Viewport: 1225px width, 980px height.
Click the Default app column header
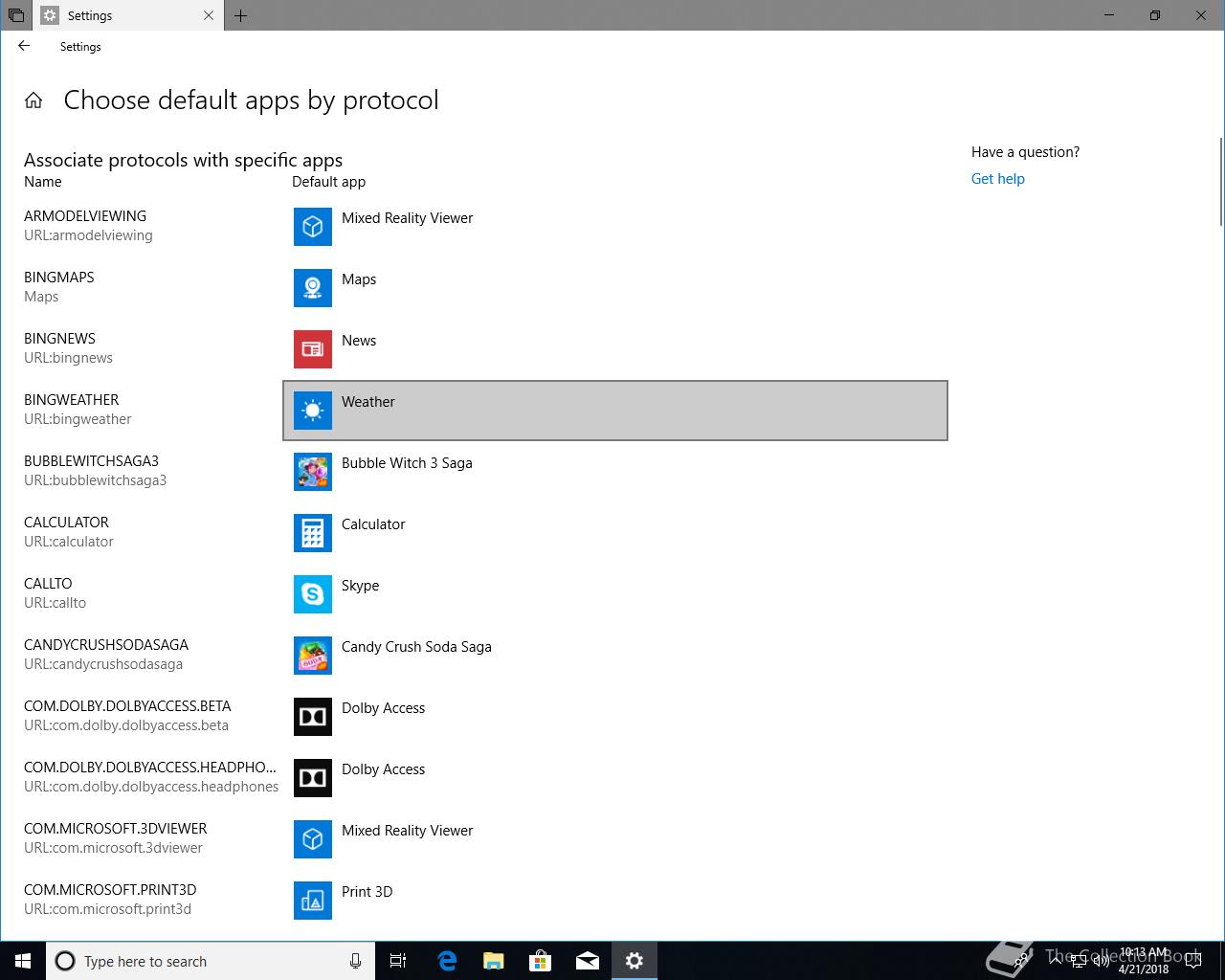tap(328, 182)
